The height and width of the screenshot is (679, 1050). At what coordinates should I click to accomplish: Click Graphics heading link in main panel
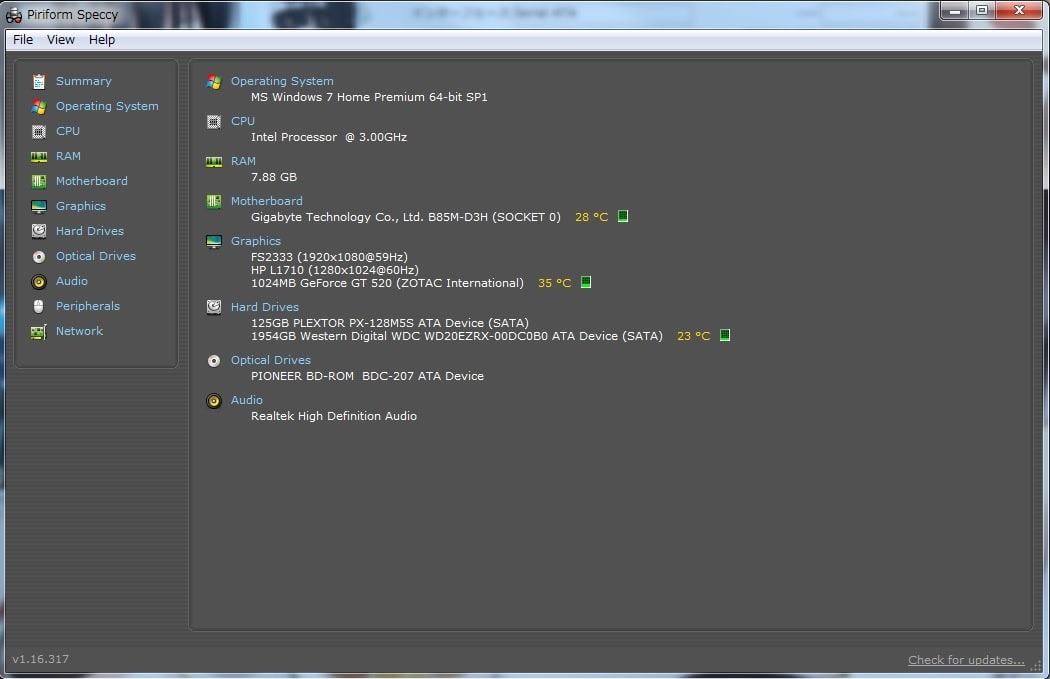point(256,240)
